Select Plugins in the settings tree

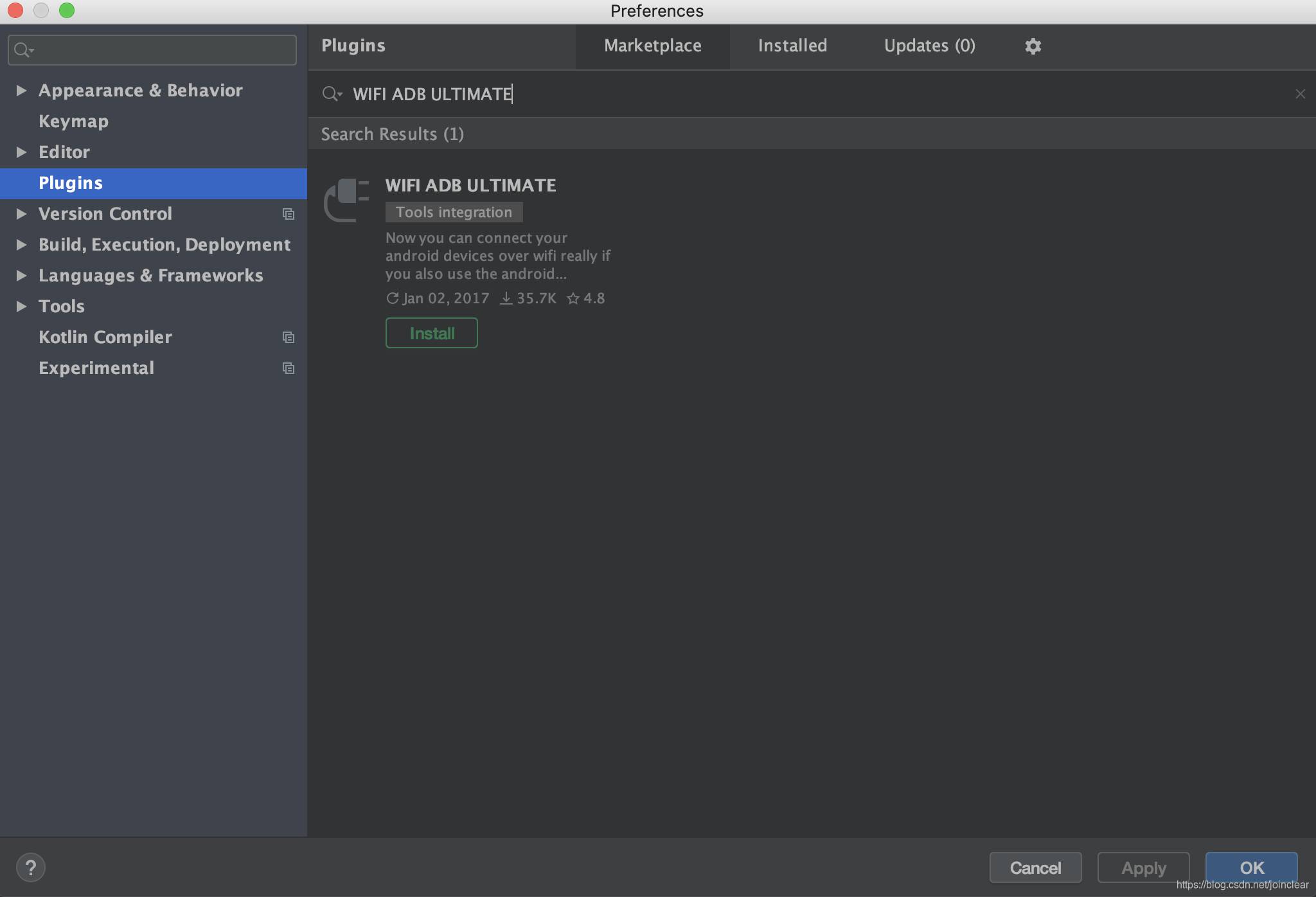pos(154,183)
